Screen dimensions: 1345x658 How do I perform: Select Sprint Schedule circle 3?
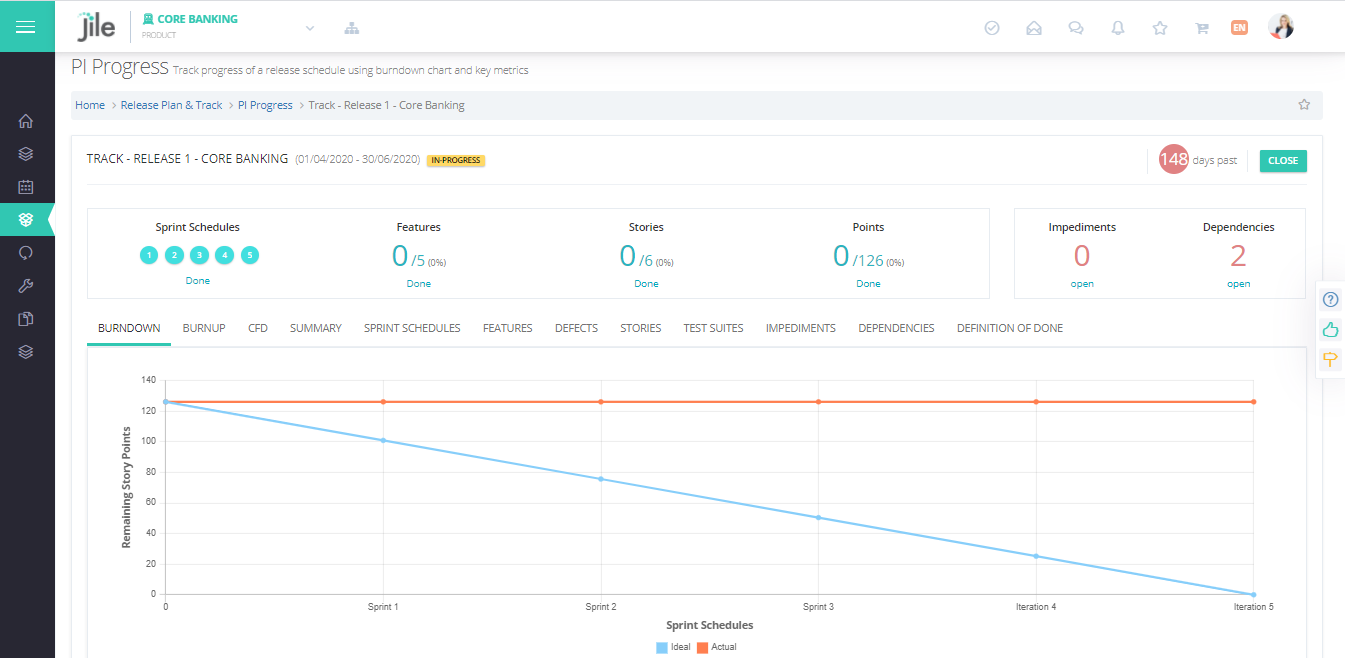coord(199,255)
